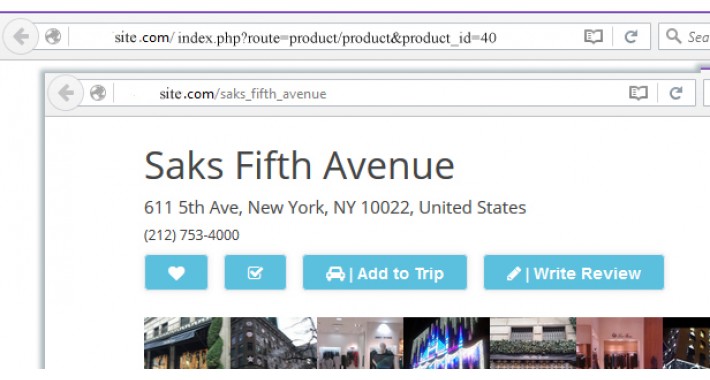Open the blue illuminated light display photo

tap(446, 343)
